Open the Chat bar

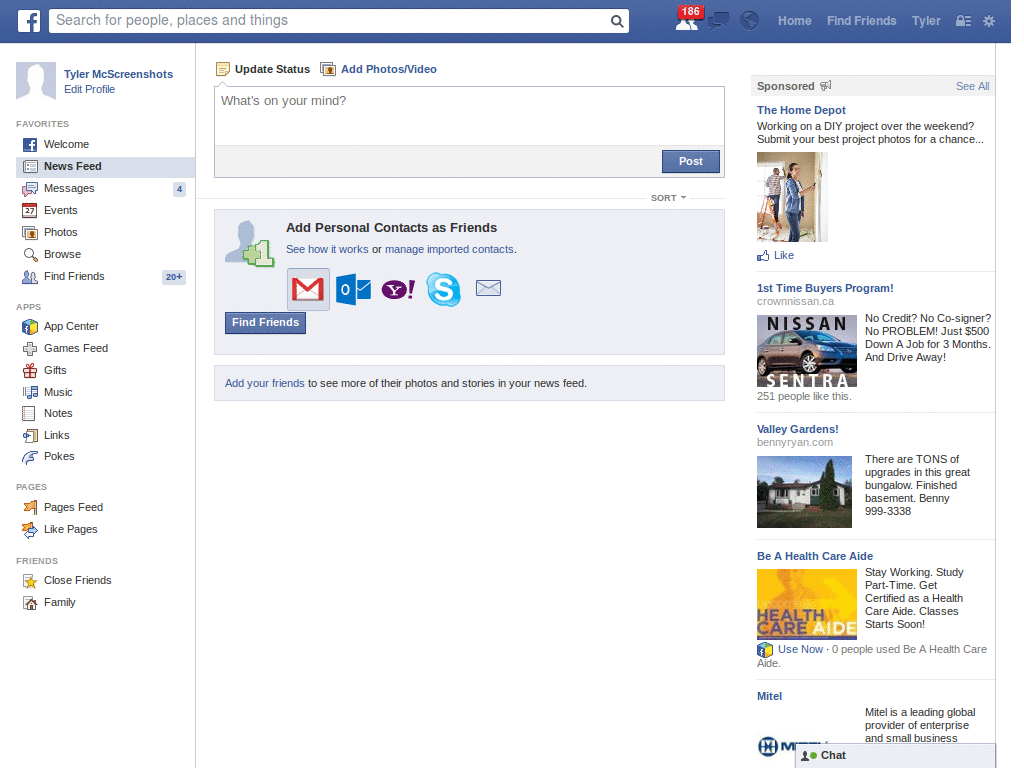[x=895, y=756]
